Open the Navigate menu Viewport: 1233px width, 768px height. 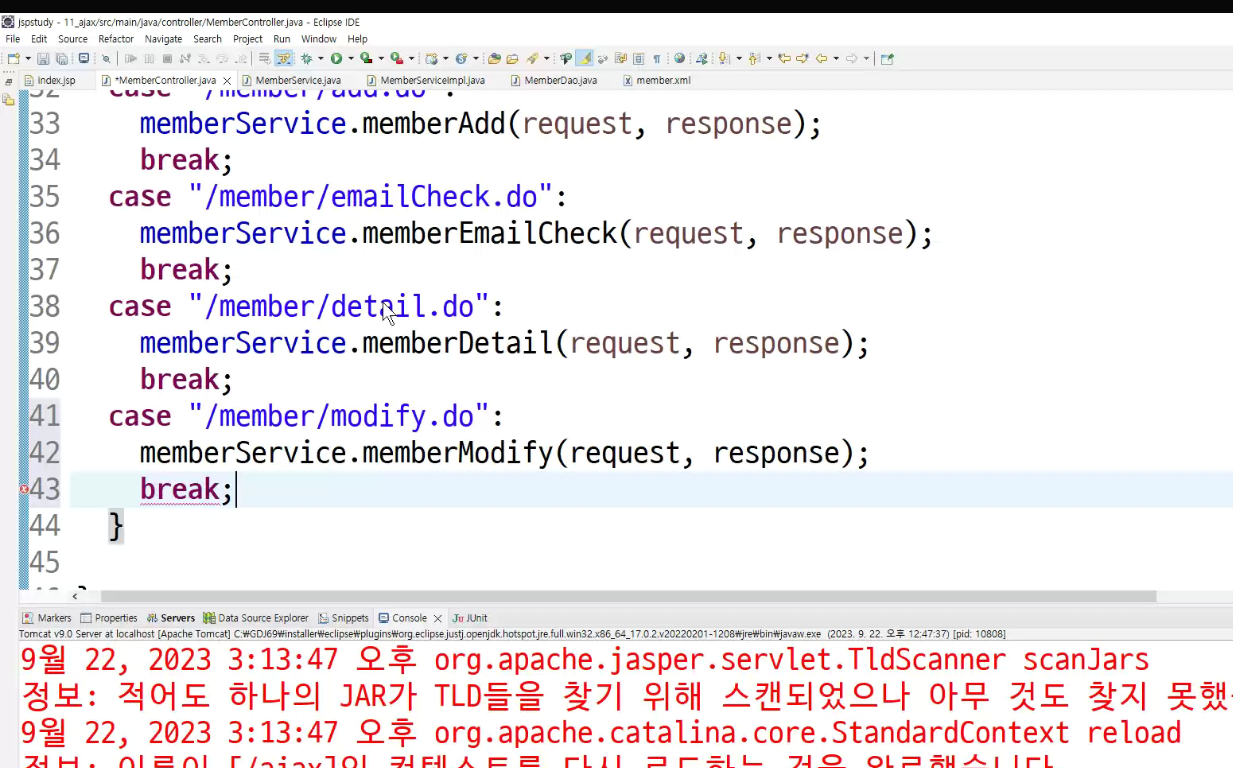[164, 39]
